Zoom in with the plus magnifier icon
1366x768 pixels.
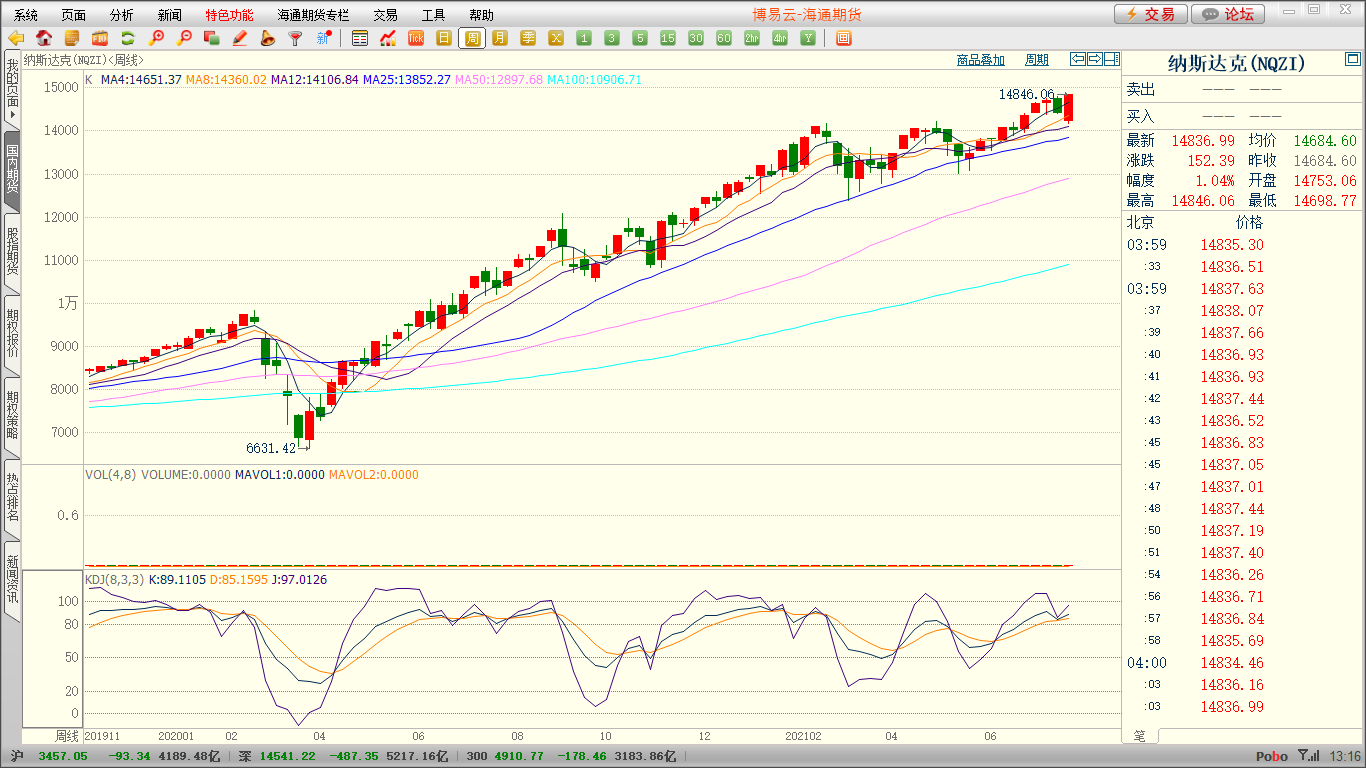click(156, 38)
